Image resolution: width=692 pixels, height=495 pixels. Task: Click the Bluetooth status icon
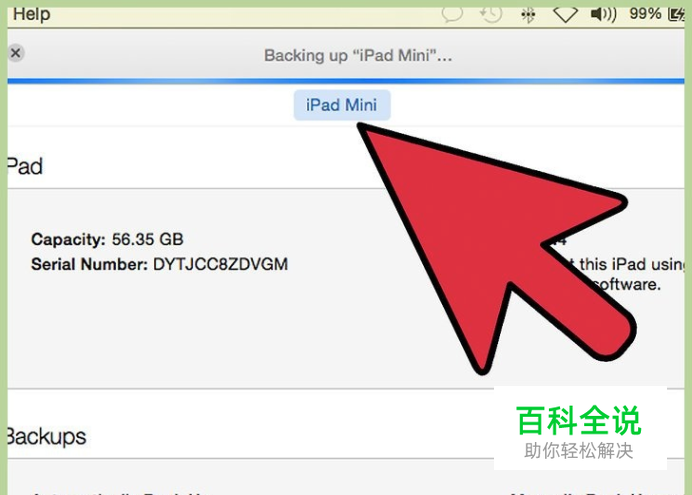click(x=528, y=15)
